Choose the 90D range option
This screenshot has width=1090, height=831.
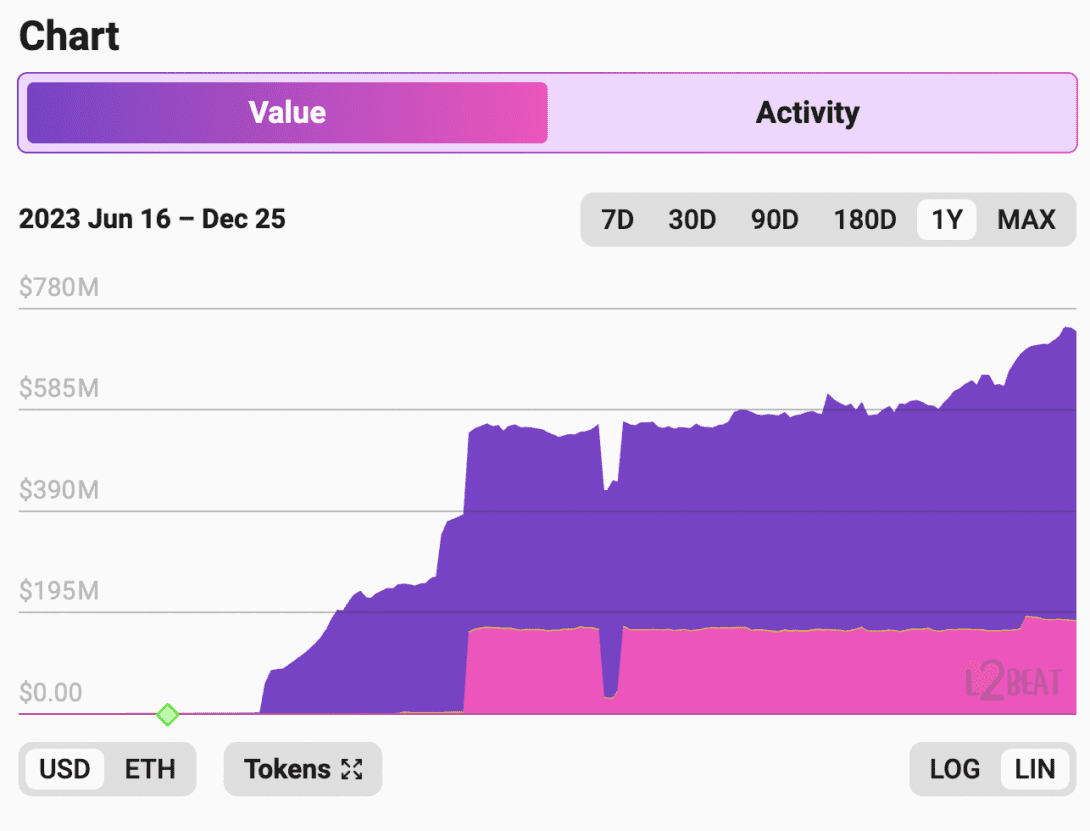(775, 219)
